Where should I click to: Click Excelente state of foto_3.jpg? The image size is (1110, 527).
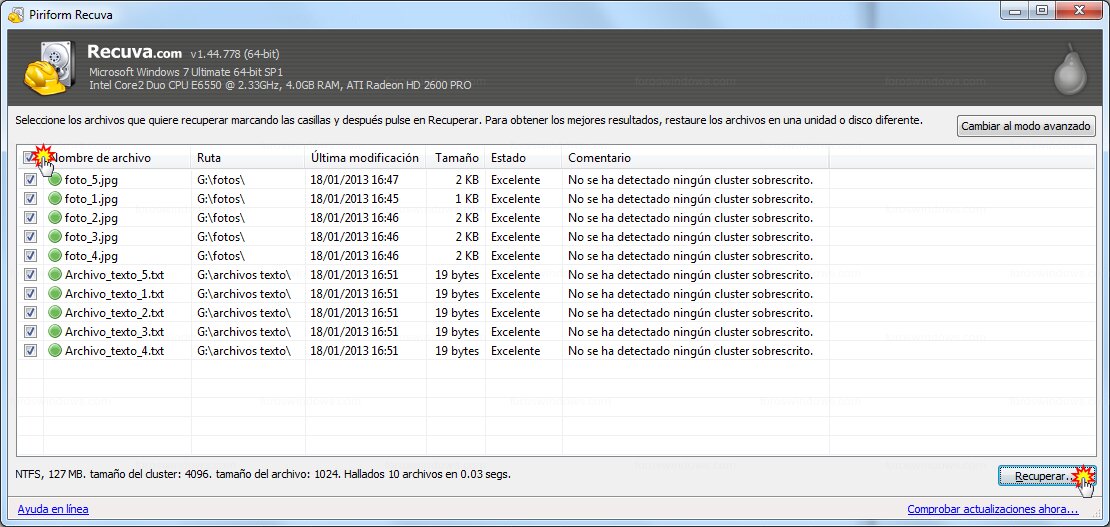tap(515, 237)
